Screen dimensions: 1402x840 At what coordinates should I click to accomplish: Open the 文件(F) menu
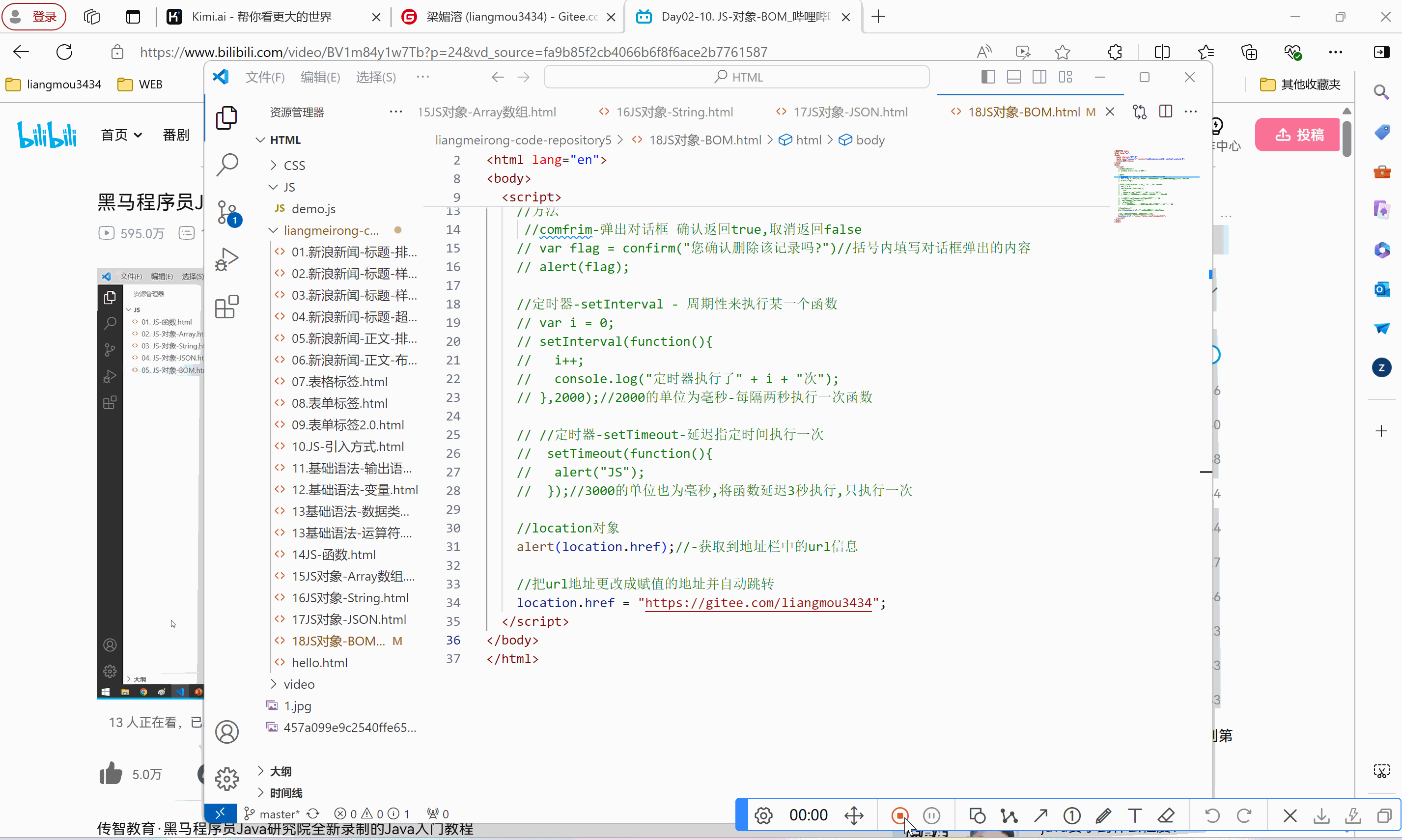(264, 77)
